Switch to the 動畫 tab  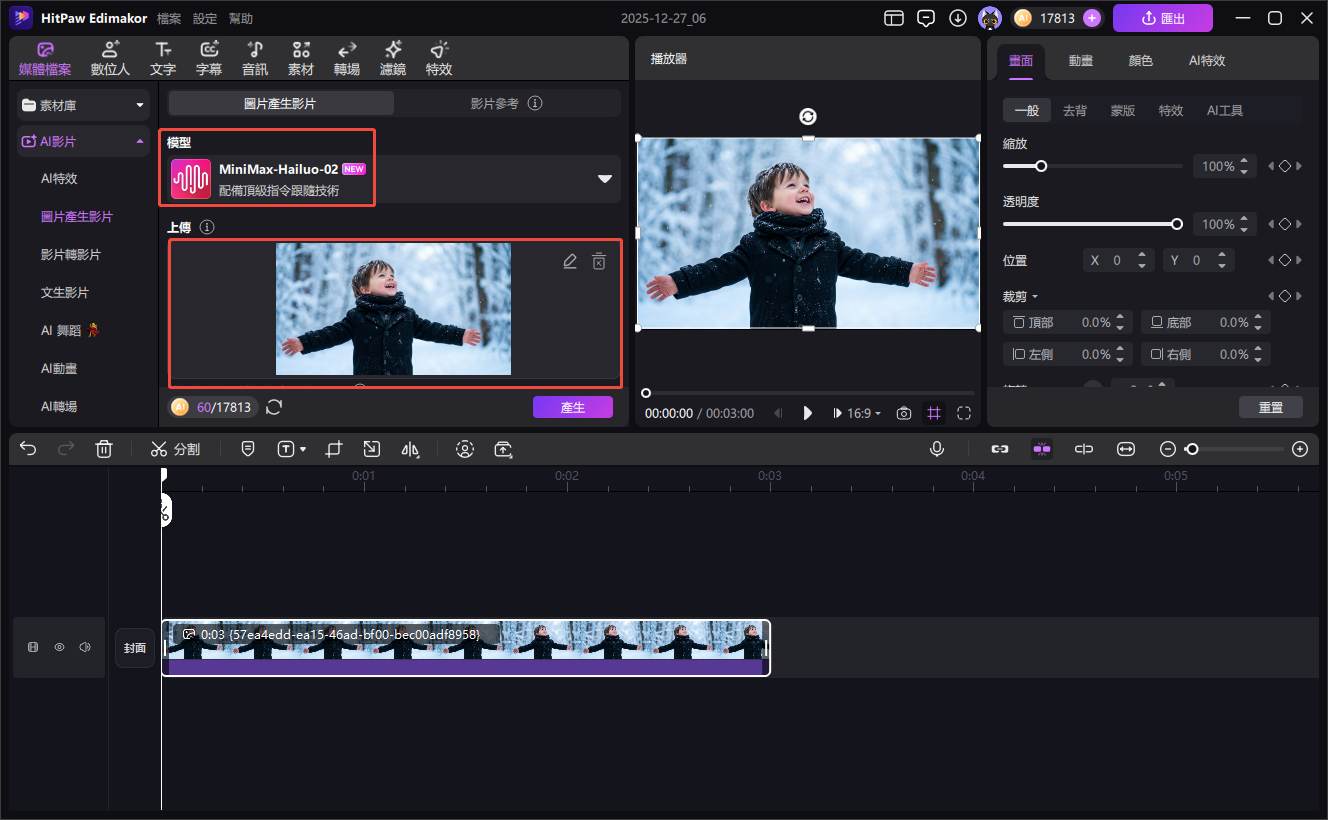pos(1080,60)
